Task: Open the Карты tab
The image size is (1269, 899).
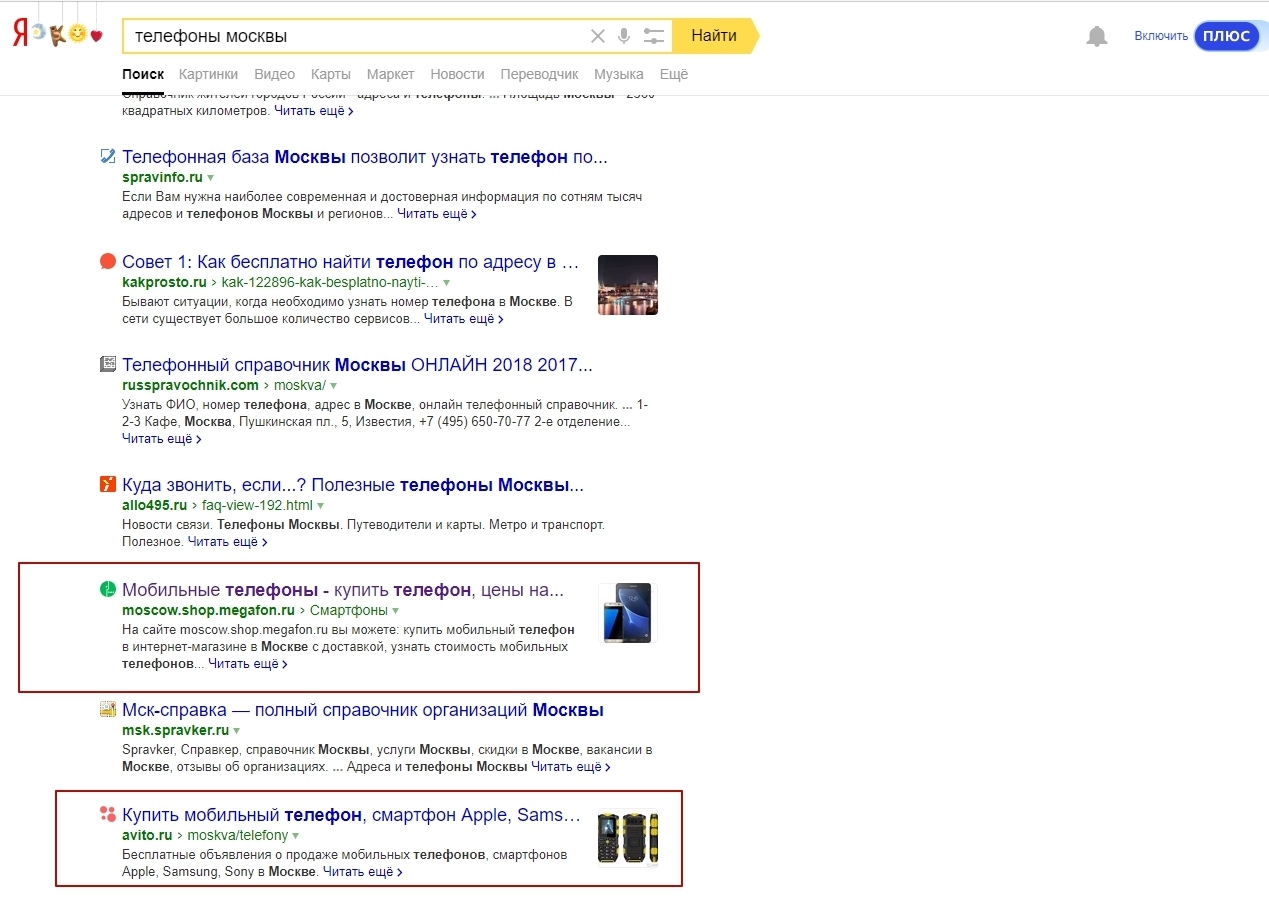Action: coord(330,74)
